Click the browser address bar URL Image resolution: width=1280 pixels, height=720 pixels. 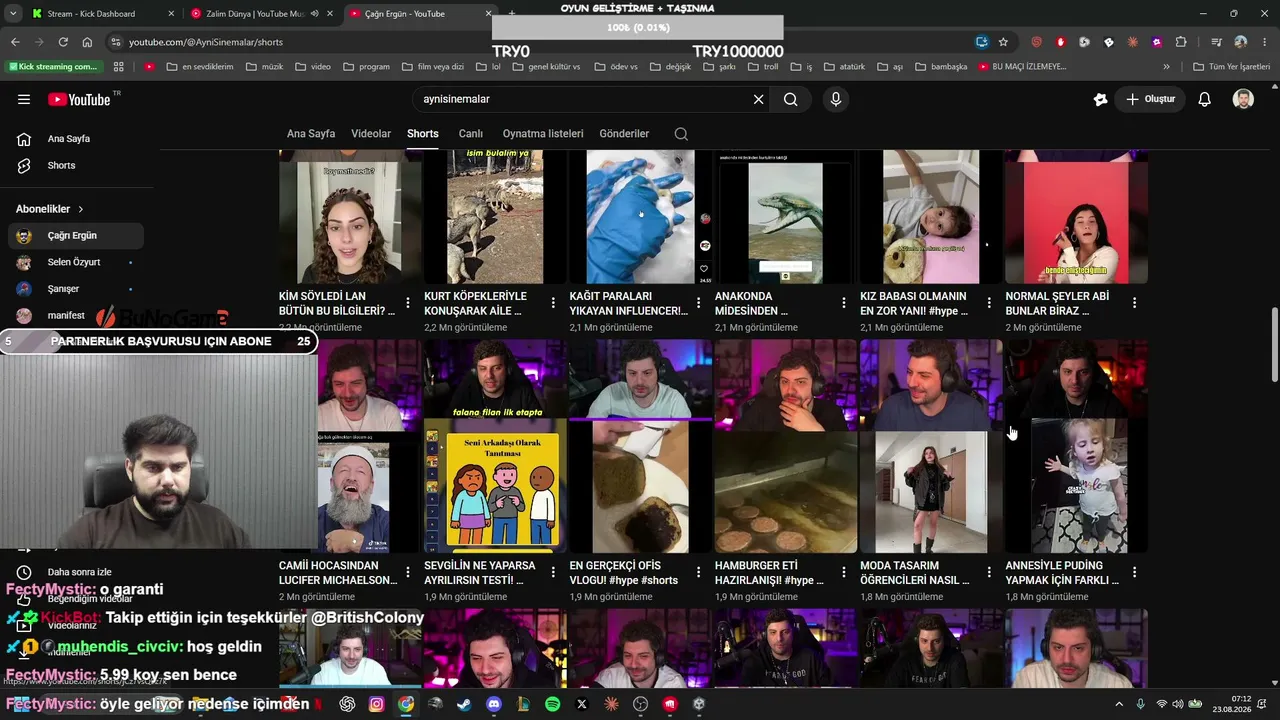click(206, 42)
